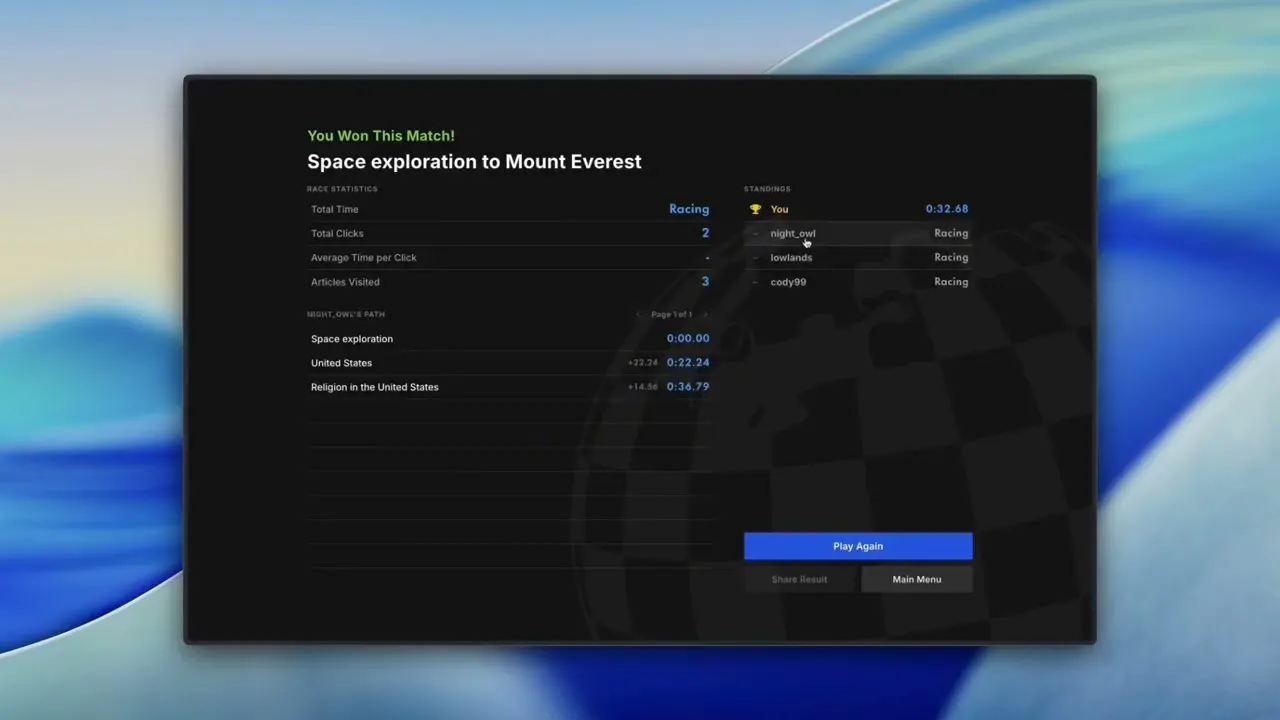Go to the next path page arrow
Screen dimensions: 1280x720
tap(704, 314)
